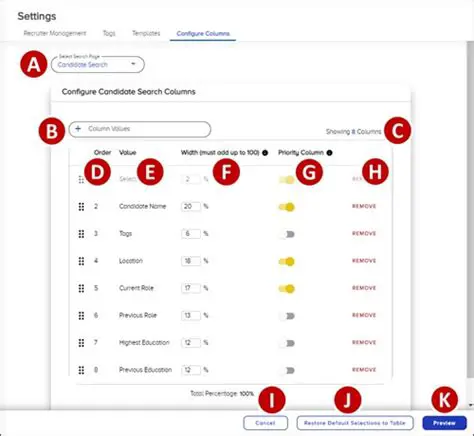
Task: Remove the Candidate Name column
Action: (364, 206)
